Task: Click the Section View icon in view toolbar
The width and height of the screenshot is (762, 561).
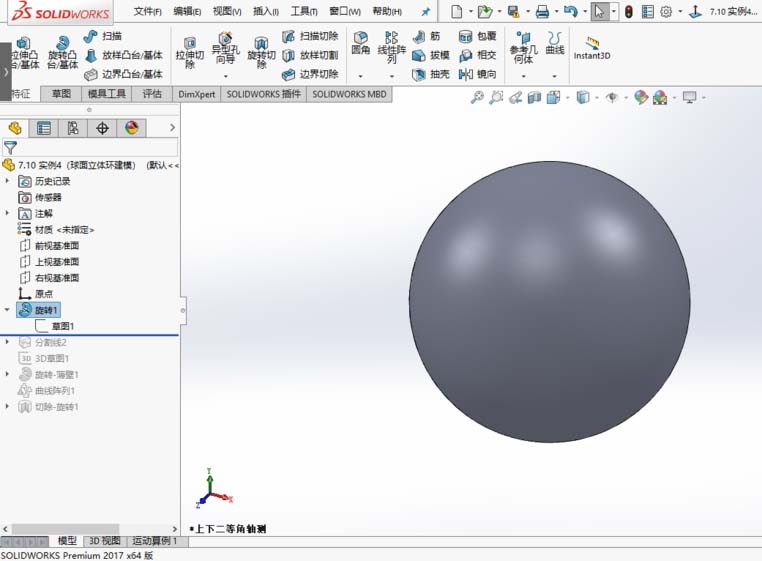Action: coord(534,98)
